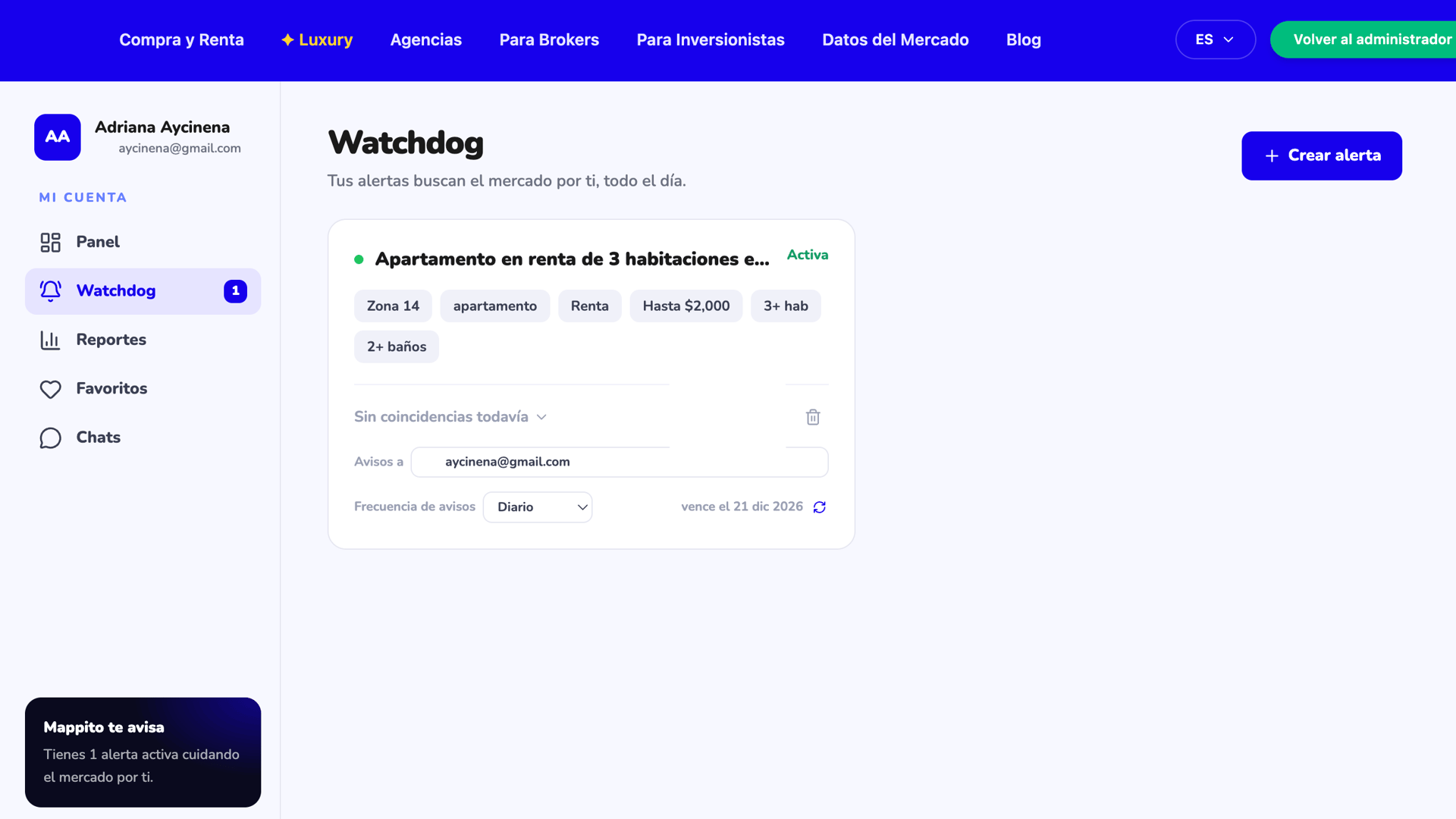
Task: Click the apartamento filter tag
Action: point(495,306)
